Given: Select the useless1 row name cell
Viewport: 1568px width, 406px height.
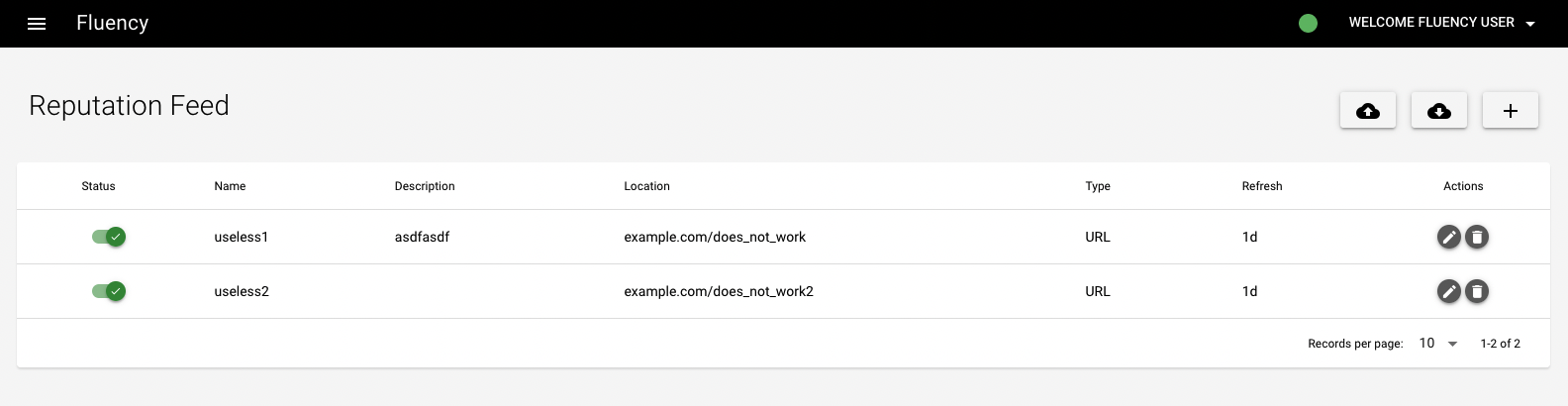Looking at the screenshot, I should tap(242, 237).
